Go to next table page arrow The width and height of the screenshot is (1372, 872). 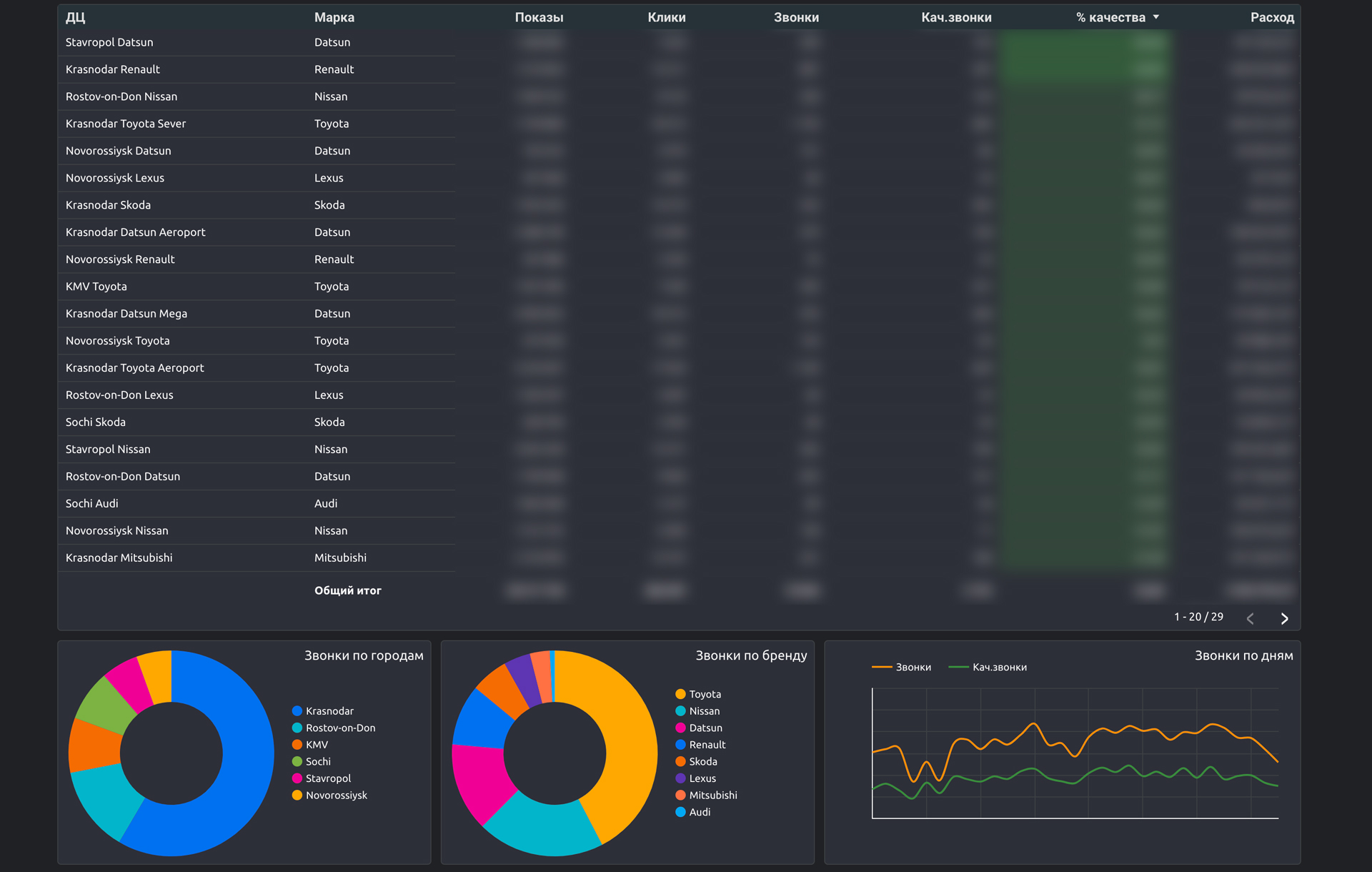(x=1284, y=618)
